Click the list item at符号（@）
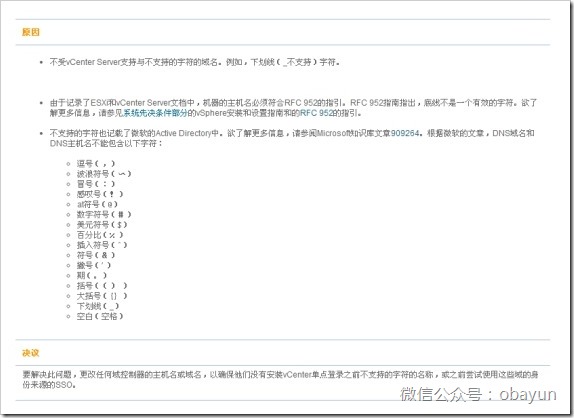The image size is (574, 418). (97, 204)
